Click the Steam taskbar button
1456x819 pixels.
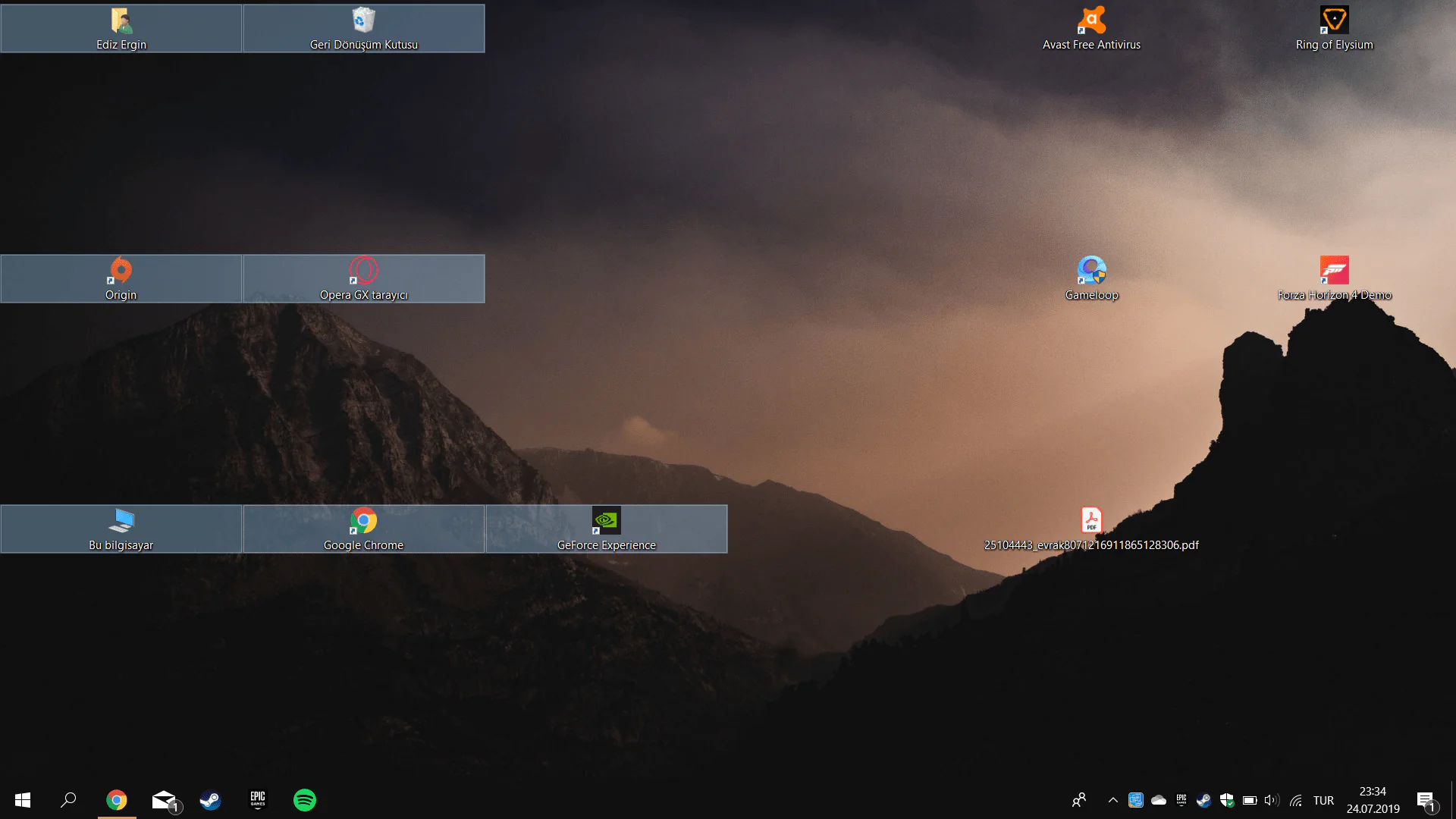click(210, 800)
